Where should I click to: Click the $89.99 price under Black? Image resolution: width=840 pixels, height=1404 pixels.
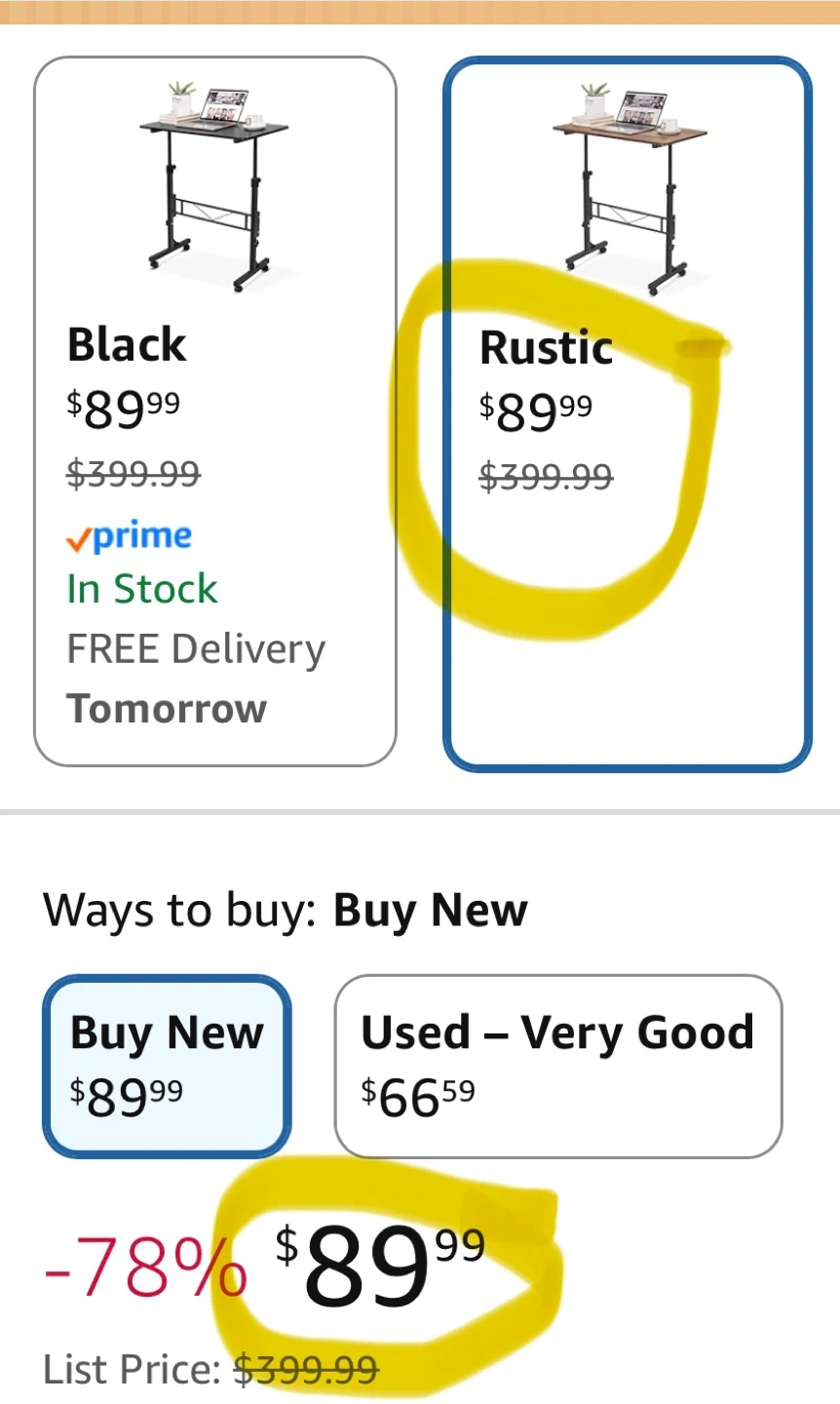123,409
